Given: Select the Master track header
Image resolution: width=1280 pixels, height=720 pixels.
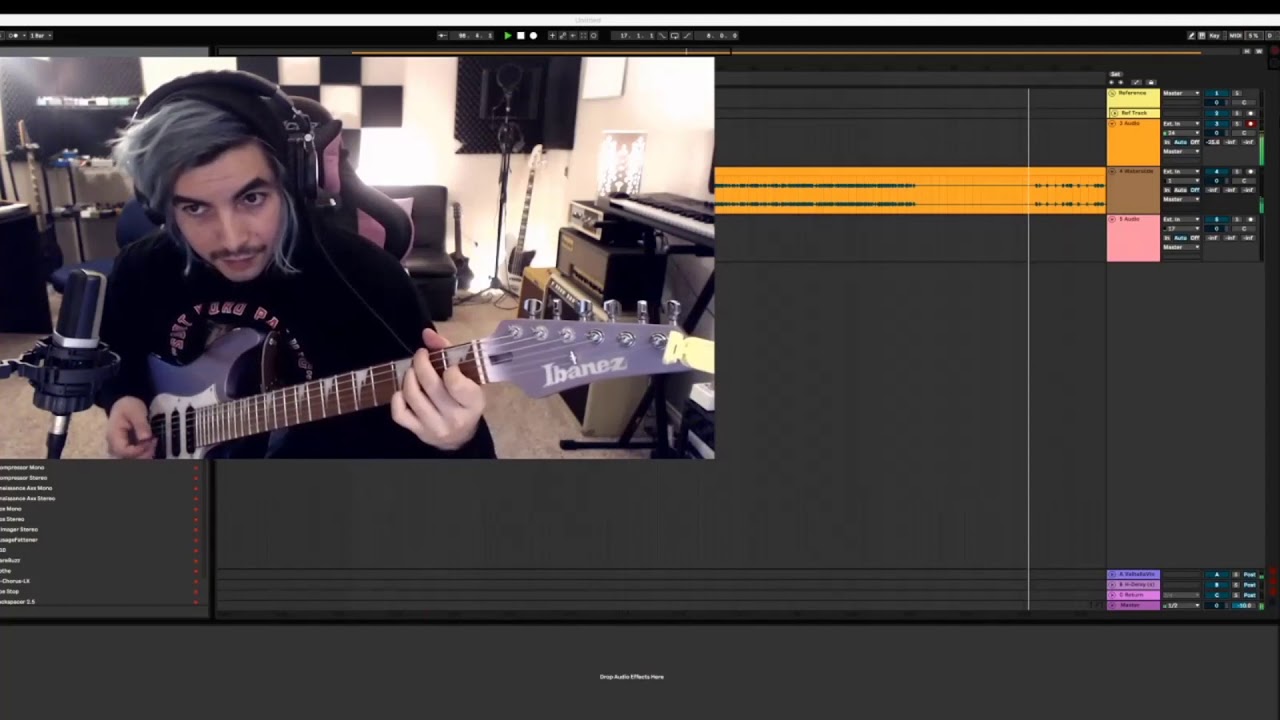Looking at the screenshot, I should (x=1134, y=605).
